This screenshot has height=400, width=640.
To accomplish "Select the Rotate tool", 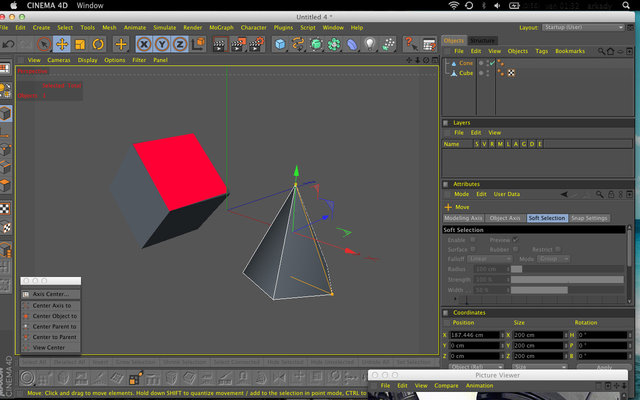I will [98, 44].
